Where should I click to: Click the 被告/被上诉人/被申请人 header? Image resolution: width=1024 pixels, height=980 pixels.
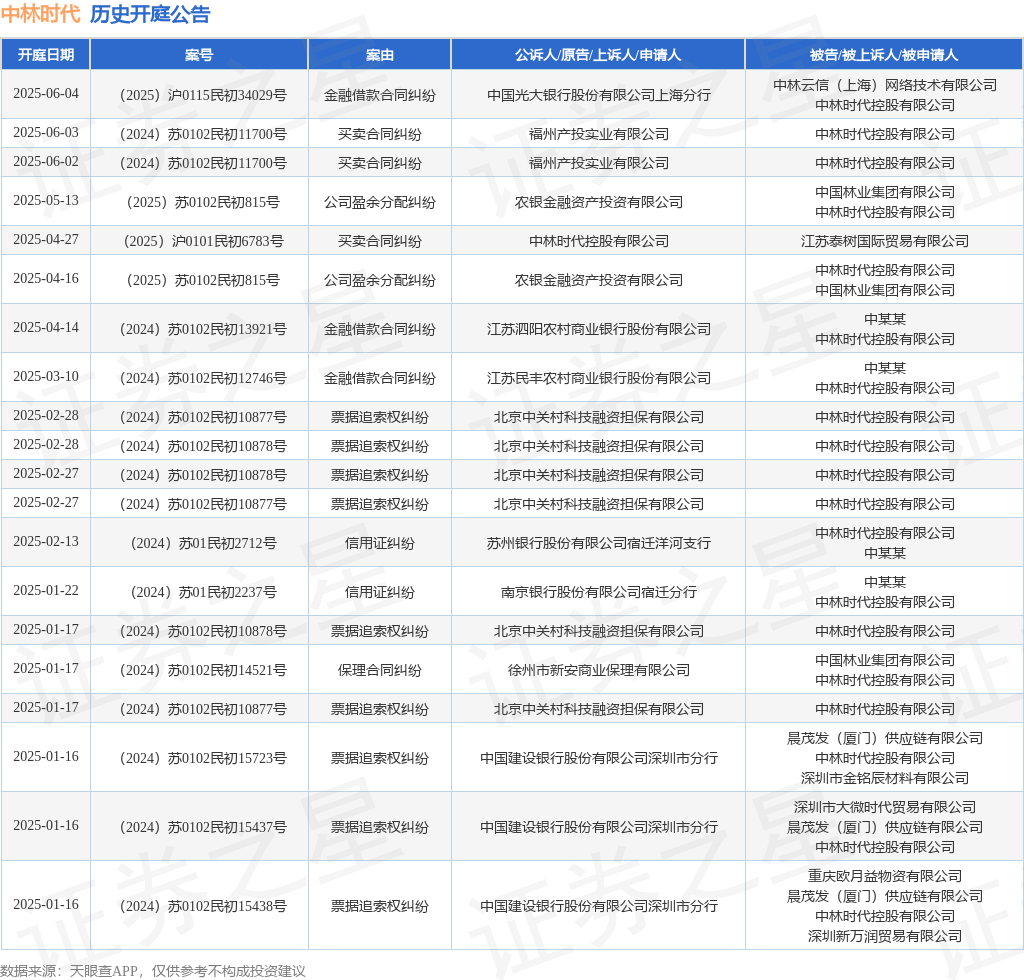coord(884,55)
